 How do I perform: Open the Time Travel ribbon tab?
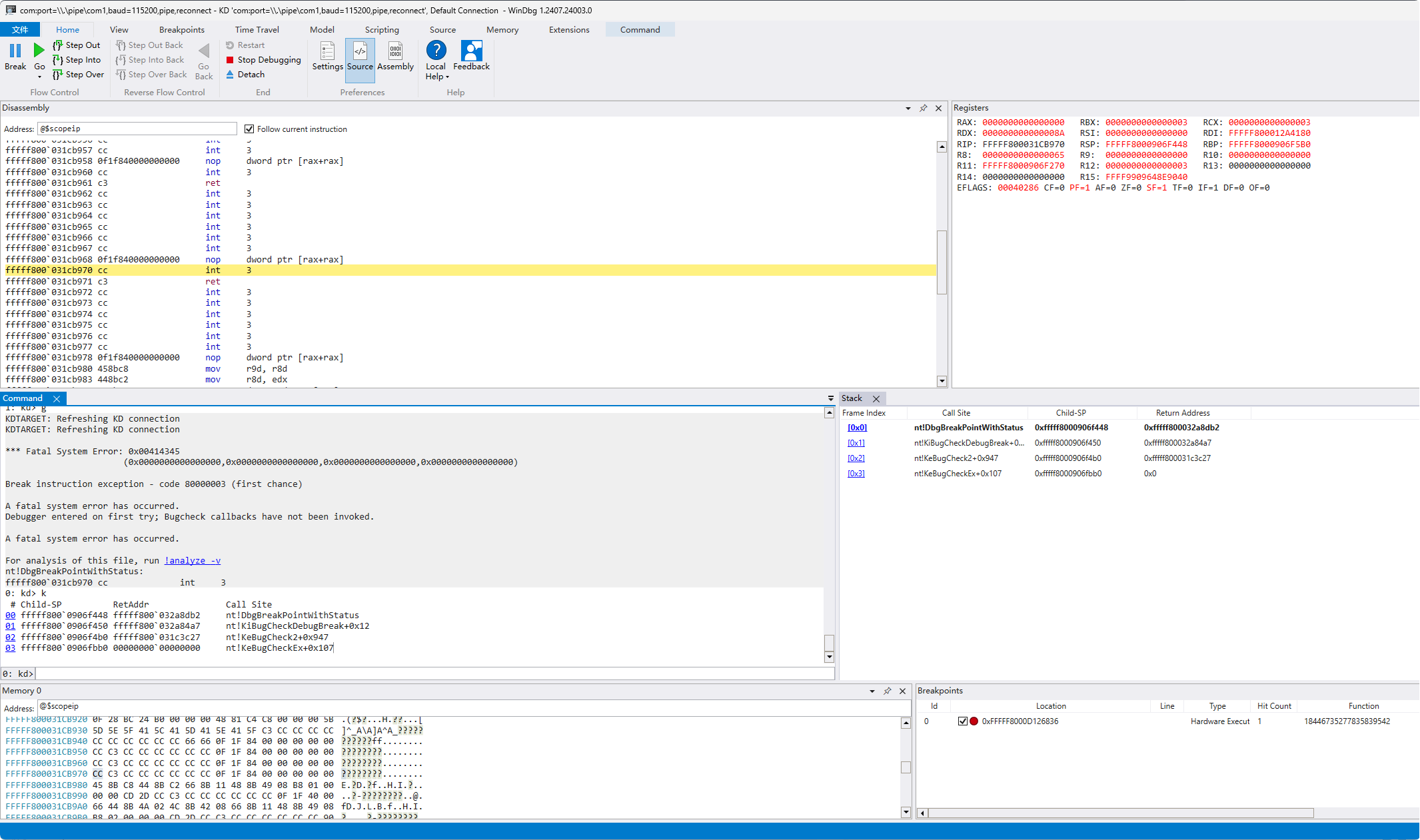click(257, 30)
